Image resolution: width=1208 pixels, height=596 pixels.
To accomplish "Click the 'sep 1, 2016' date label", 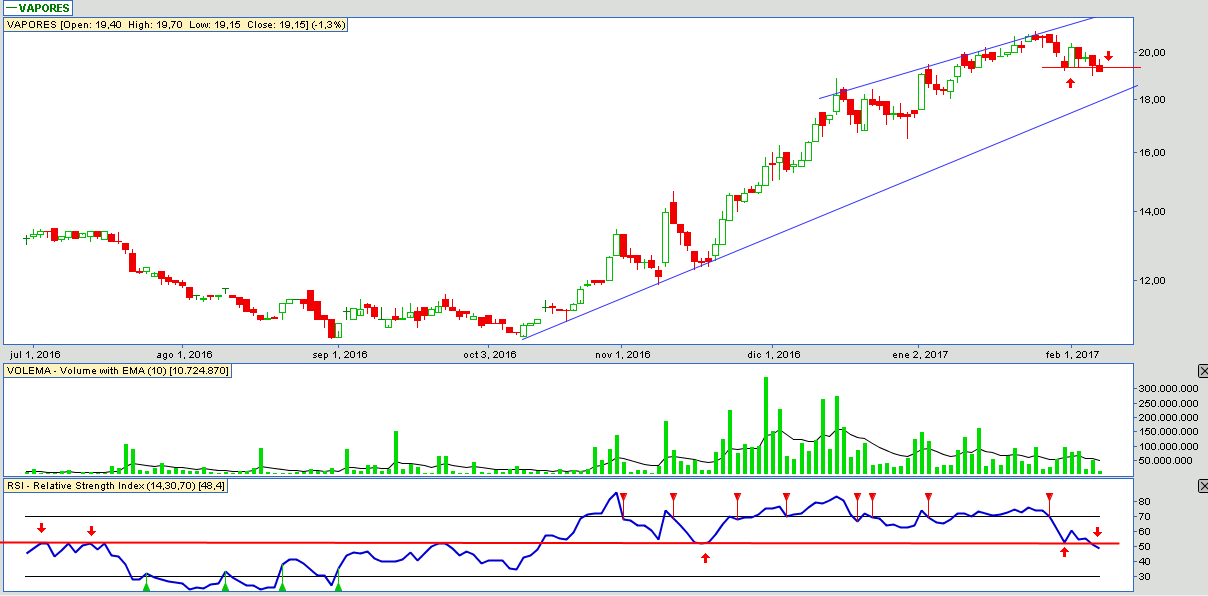I will pyautogui.click(x=341, y=354).
